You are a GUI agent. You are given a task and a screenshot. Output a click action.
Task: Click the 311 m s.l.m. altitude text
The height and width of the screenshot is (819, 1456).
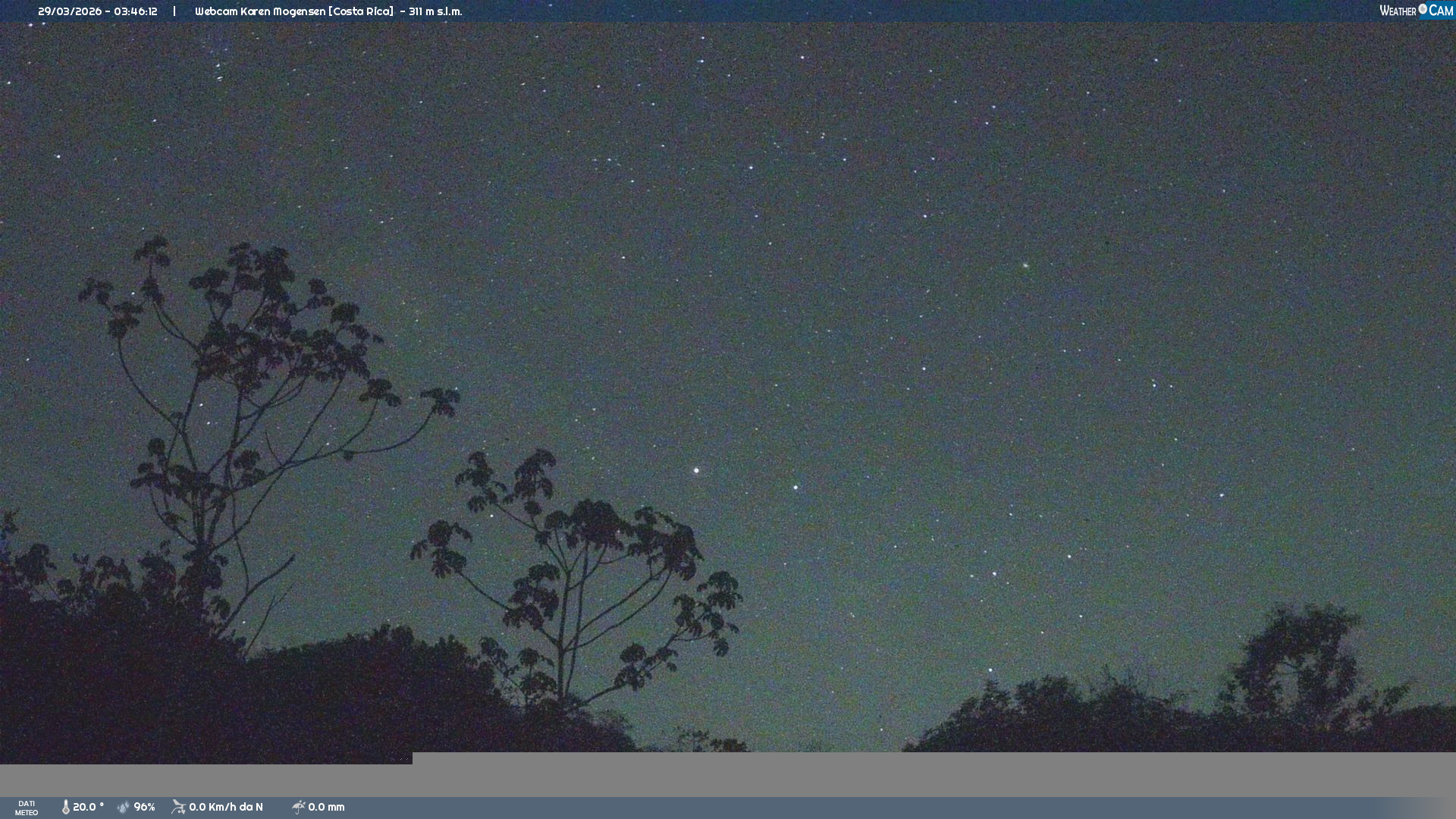click(435, 11)
